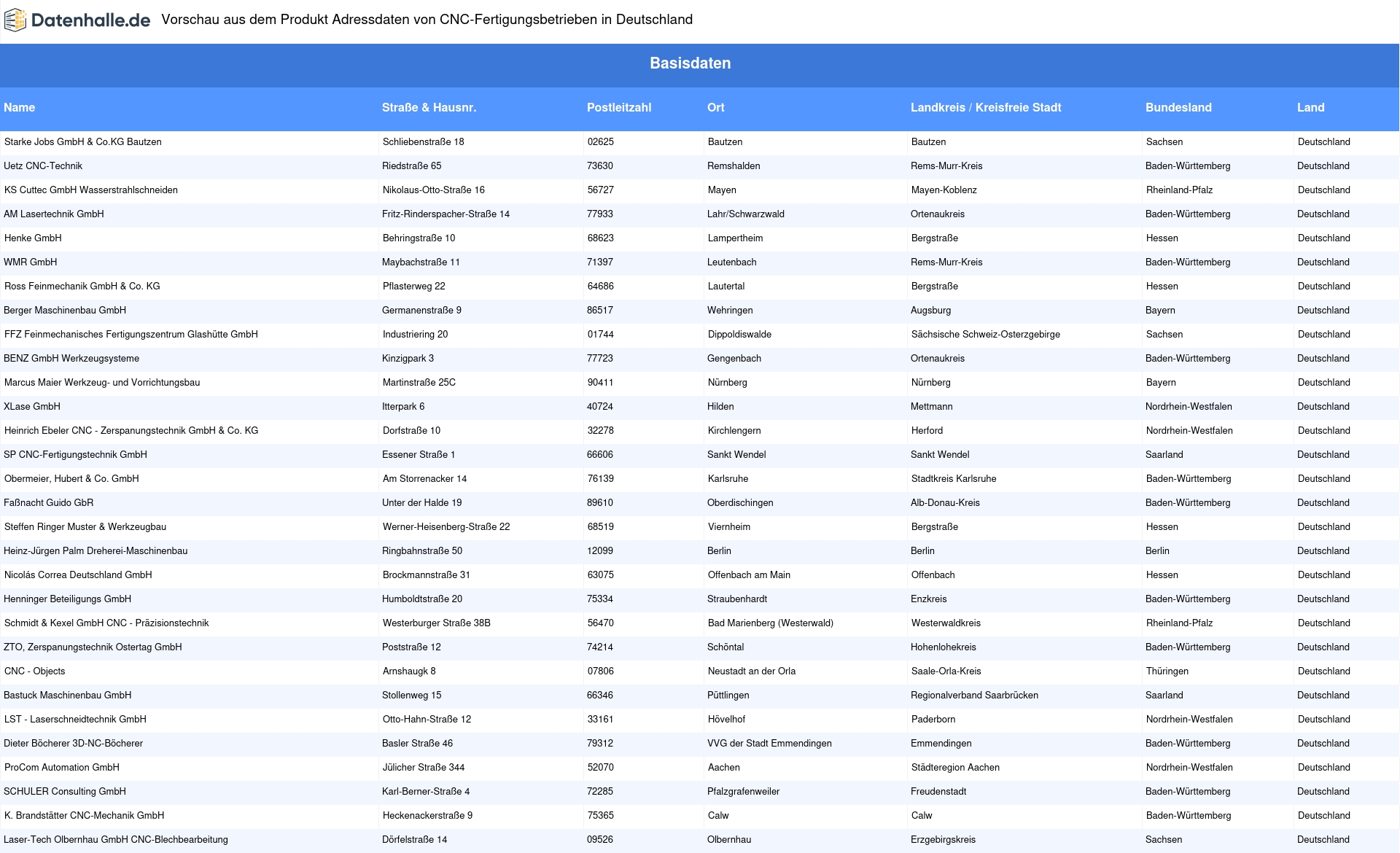Select the Basisdaten section header

(x=690, y=63)
